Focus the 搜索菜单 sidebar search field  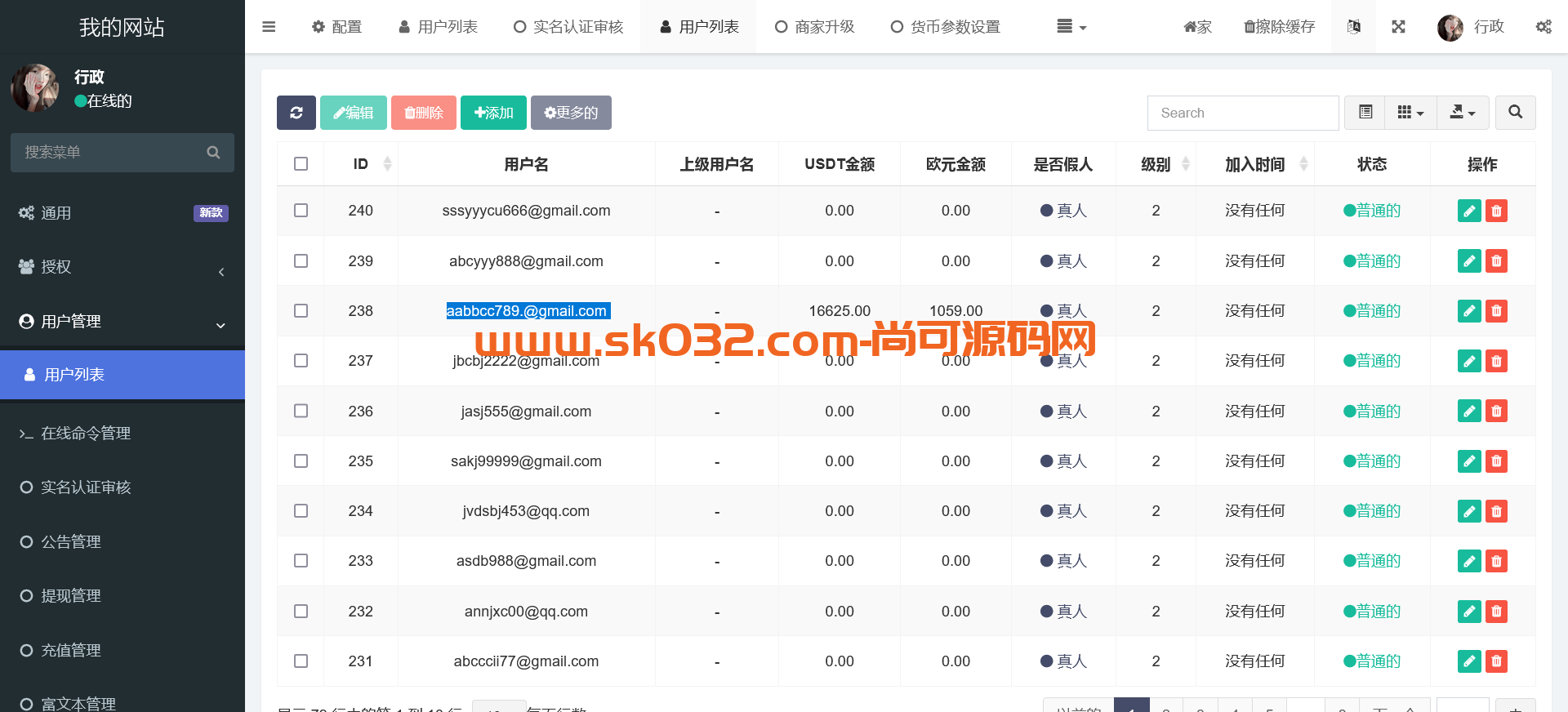coord(122,152)
